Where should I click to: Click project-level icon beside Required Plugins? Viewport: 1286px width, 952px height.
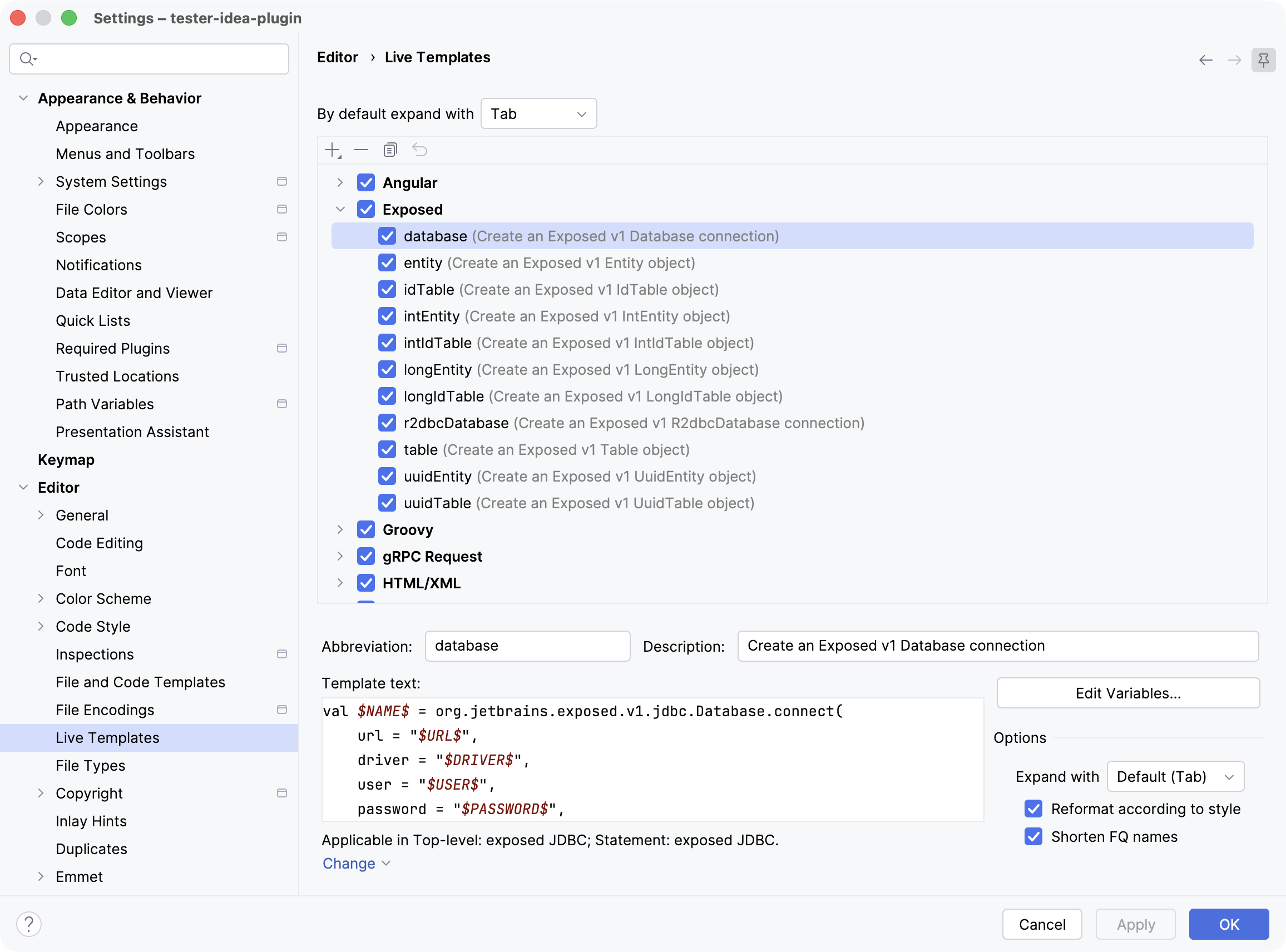(x=282, y=348)
